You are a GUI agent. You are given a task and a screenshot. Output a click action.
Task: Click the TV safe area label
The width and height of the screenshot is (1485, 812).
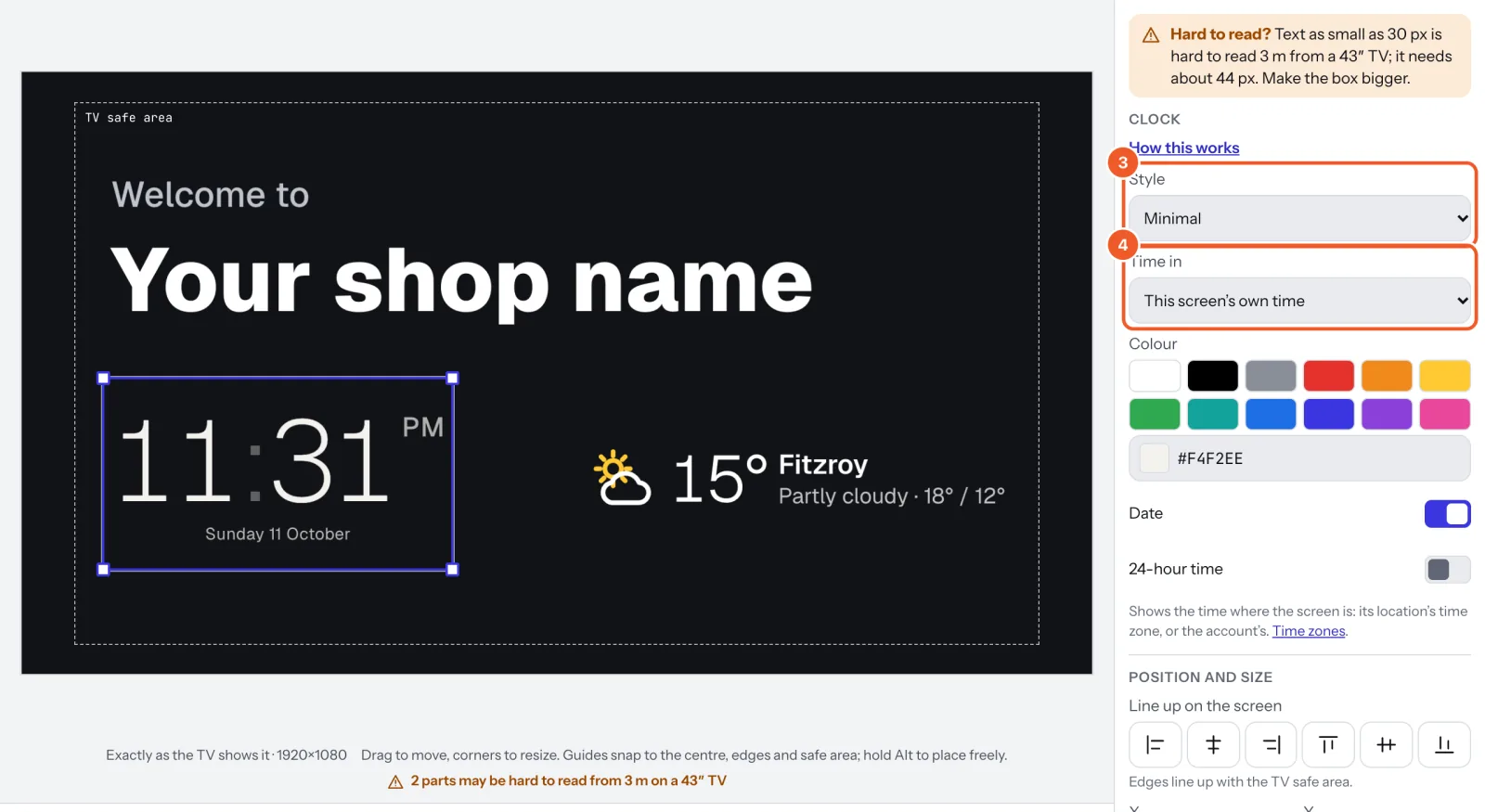[x=129, y=118]
